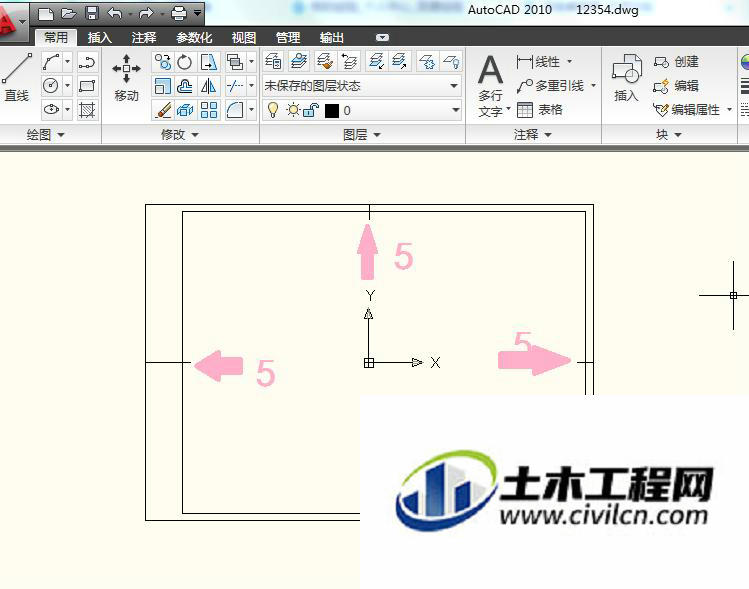Image resolution: width=749 pixels, height=589 pixels.
Task: Create new drawing from quick access toolbar
Action: pos(46,13)
